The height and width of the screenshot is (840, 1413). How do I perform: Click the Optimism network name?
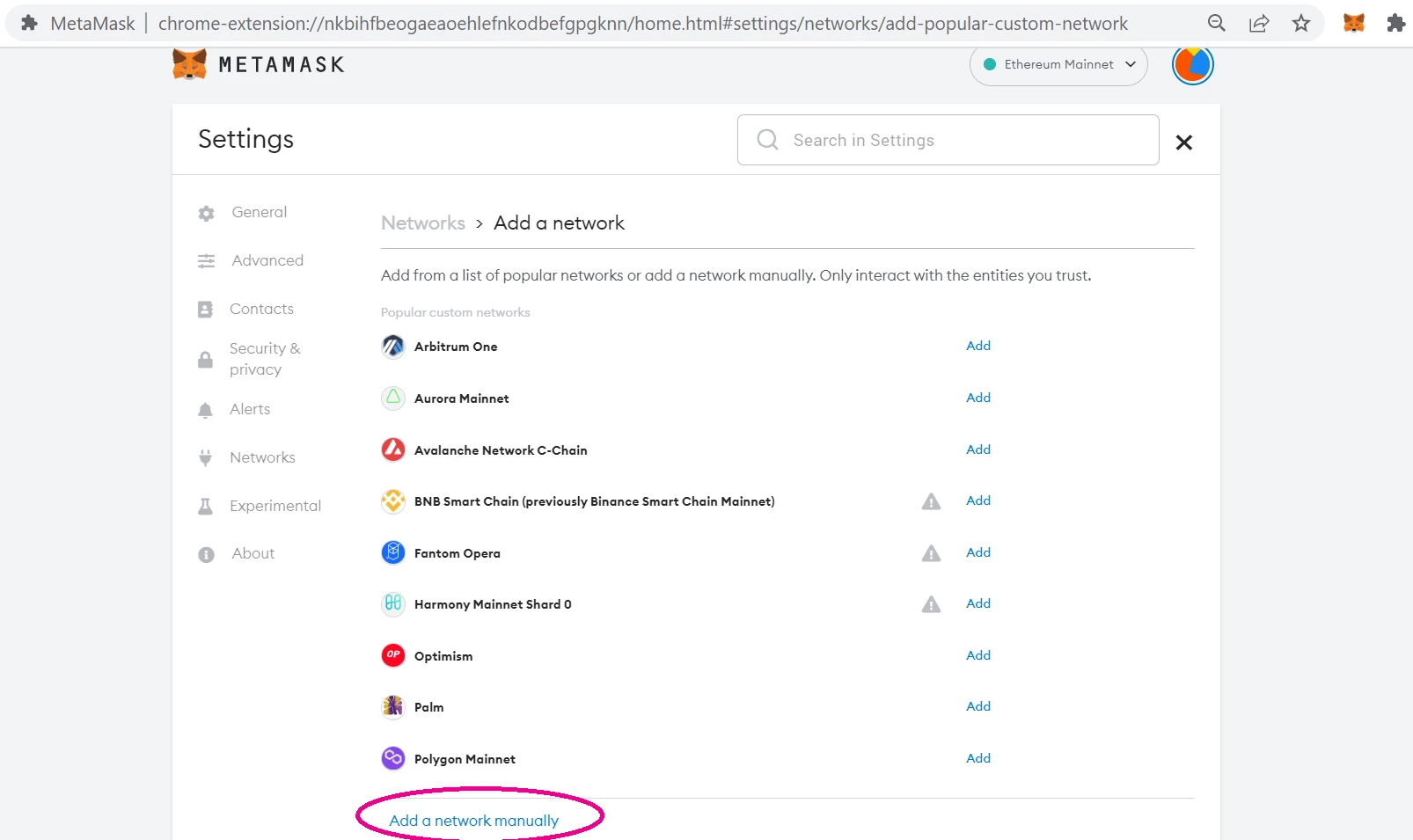click(443, 656)
